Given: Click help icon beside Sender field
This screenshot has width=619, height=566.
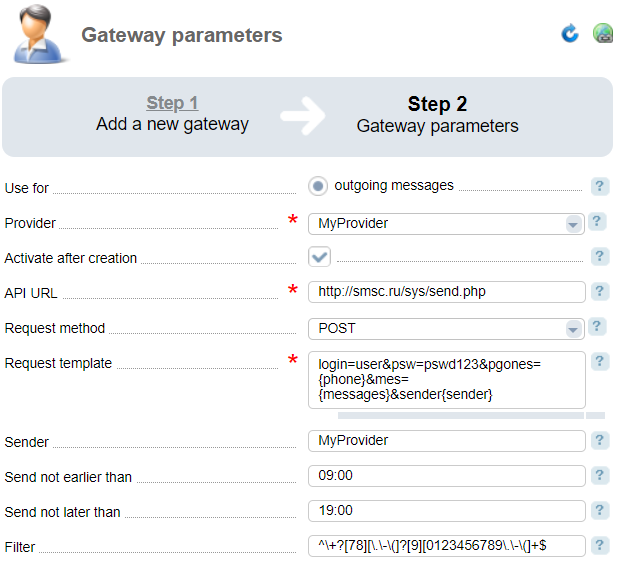Looking at the screenshot, I should click(600, 440).
